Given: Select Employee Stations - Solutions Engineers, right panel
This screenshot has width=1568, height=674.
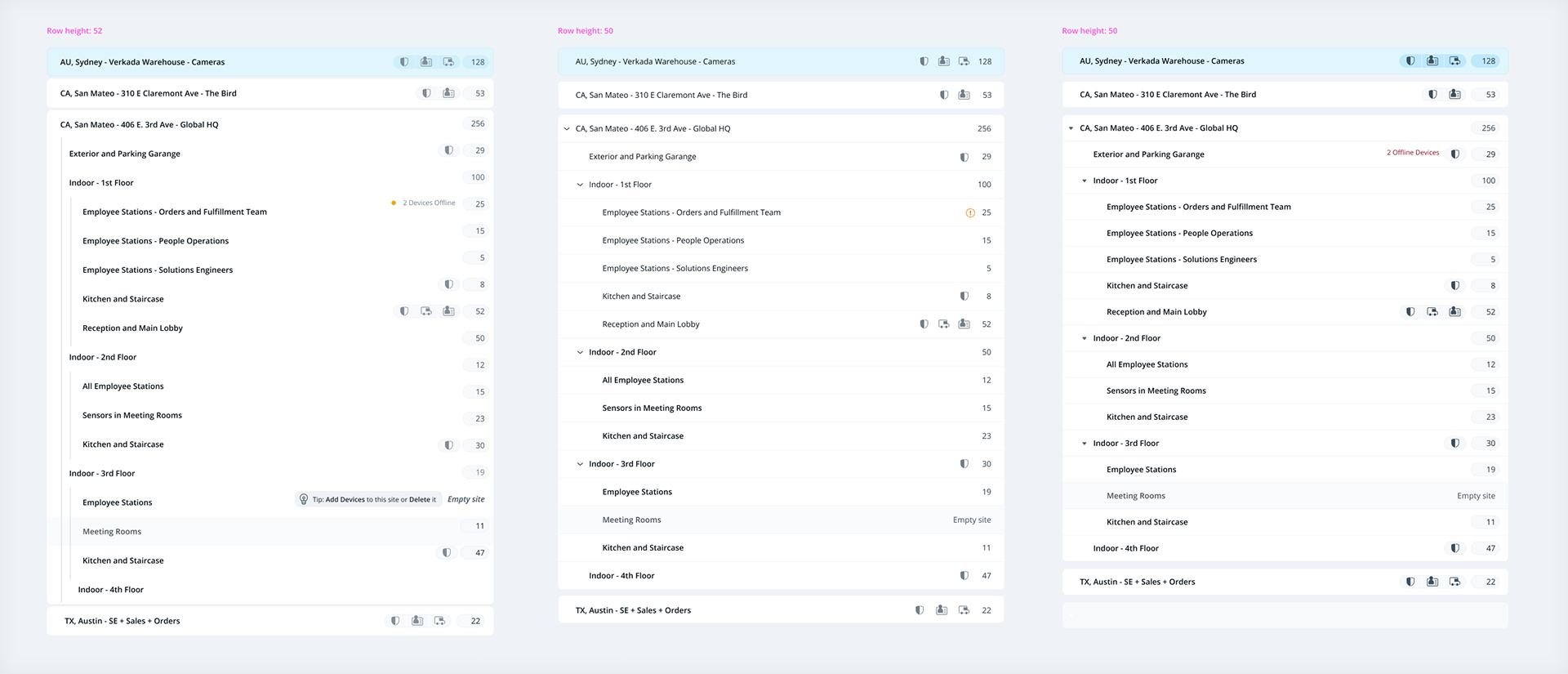Looking at the screenshot, I should 1285,260.
